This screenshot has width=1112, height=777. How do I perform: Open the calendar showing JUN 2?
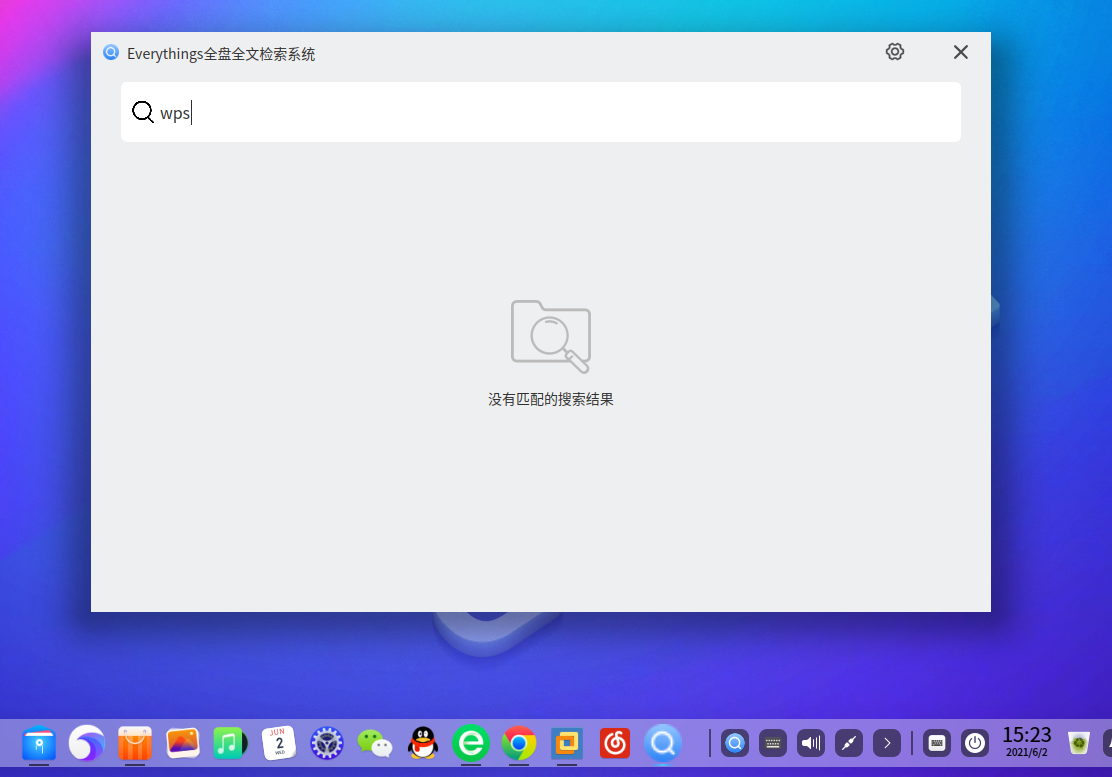coord(279,744)
